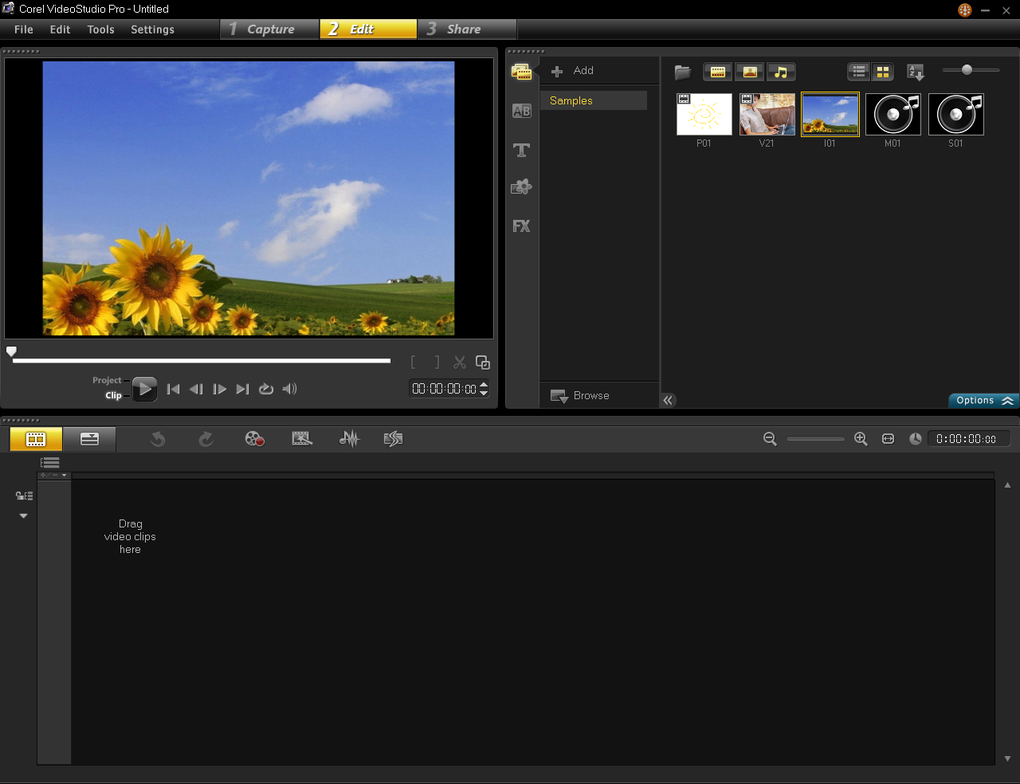Expand the Options panel
This screenshot has width=1020, height=784.
click(984, 400)
